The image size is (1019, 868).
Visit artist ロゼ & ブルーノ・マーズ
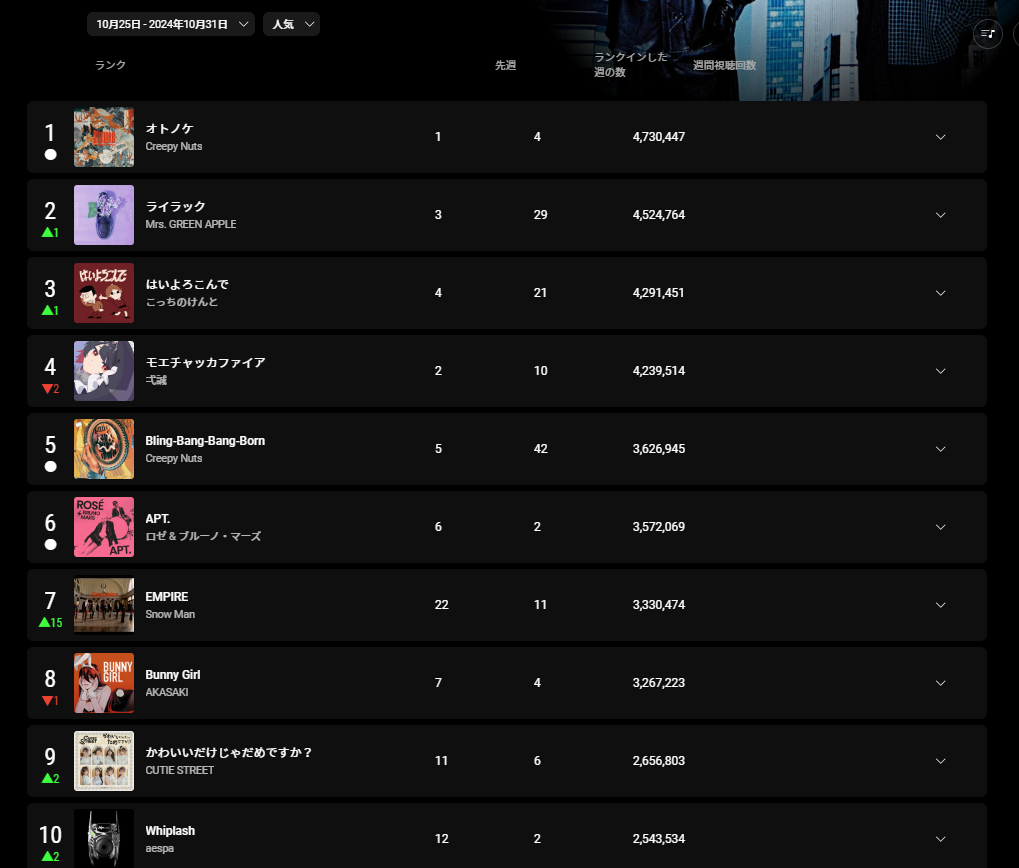[203, 536]
